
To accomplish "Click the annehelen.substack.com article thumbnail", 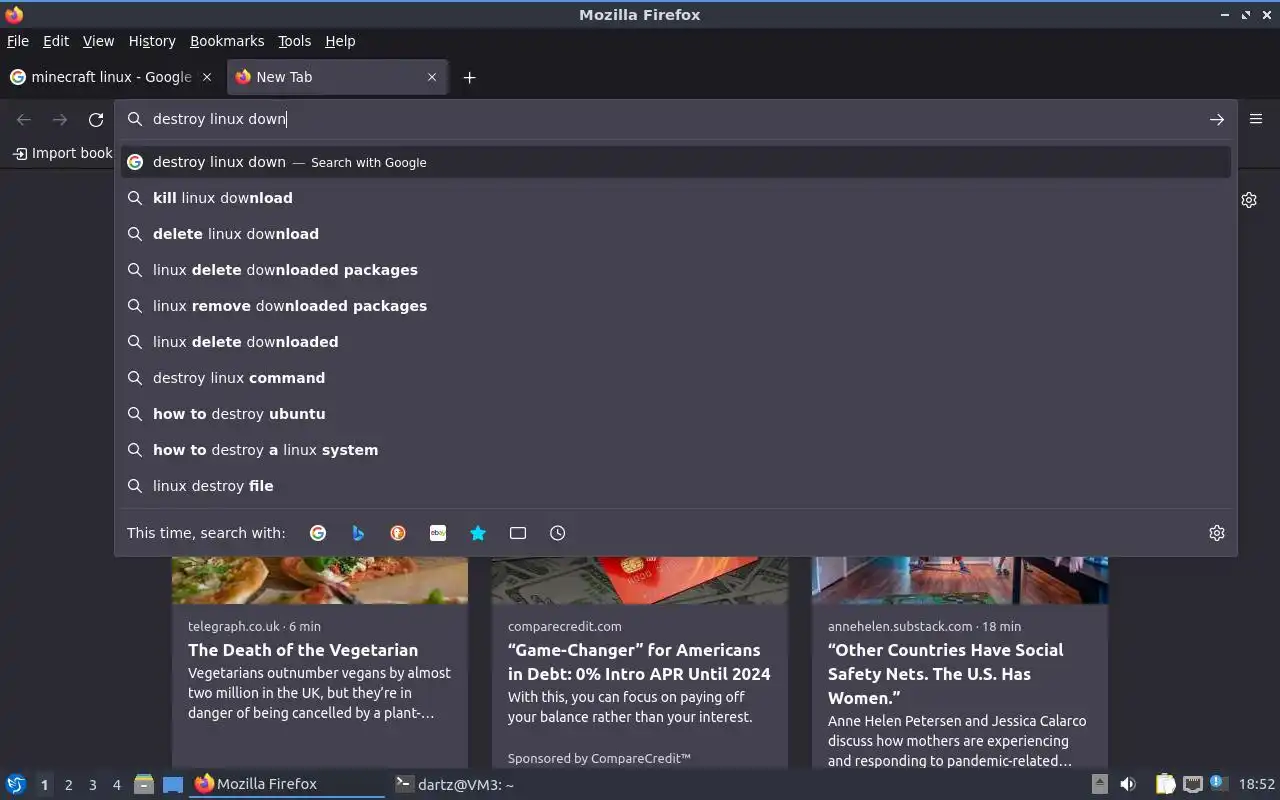I will (x=960, y=580).
